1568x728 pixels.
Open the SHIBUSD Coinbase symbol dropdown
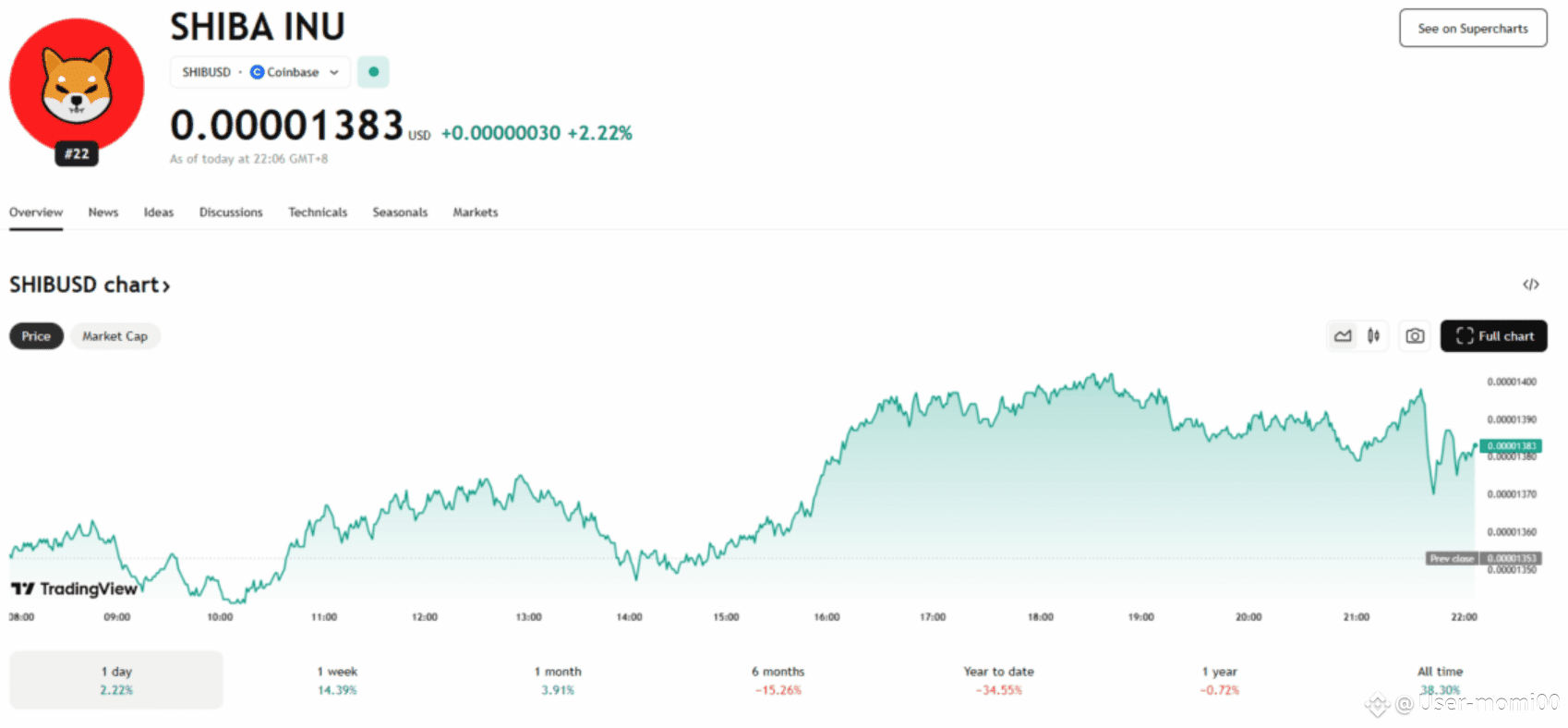click(260, 72)
